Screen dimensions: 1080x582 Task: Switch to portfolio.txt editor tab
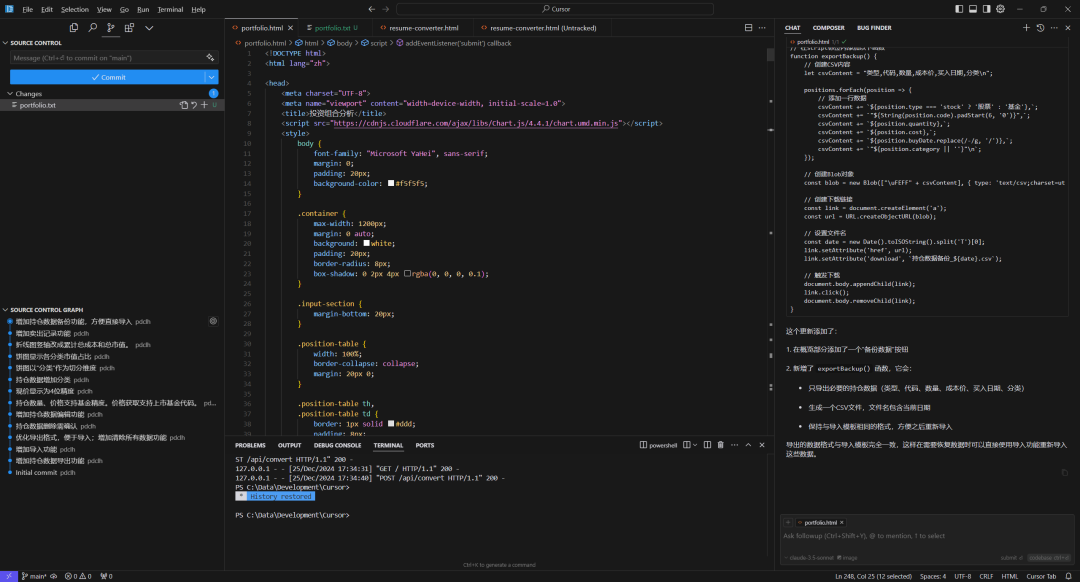click(333, 28)
